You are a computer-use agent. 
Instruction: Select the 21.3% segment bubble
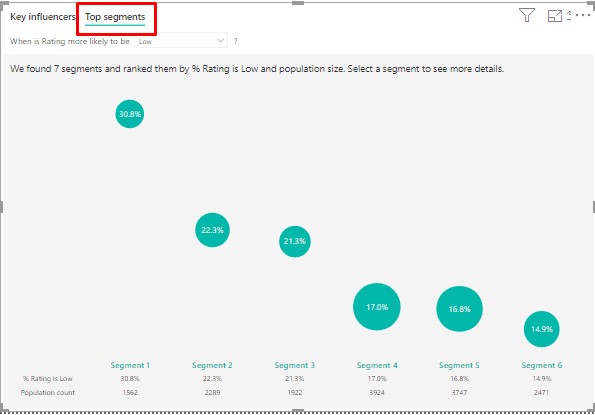[x=295, y=241]
